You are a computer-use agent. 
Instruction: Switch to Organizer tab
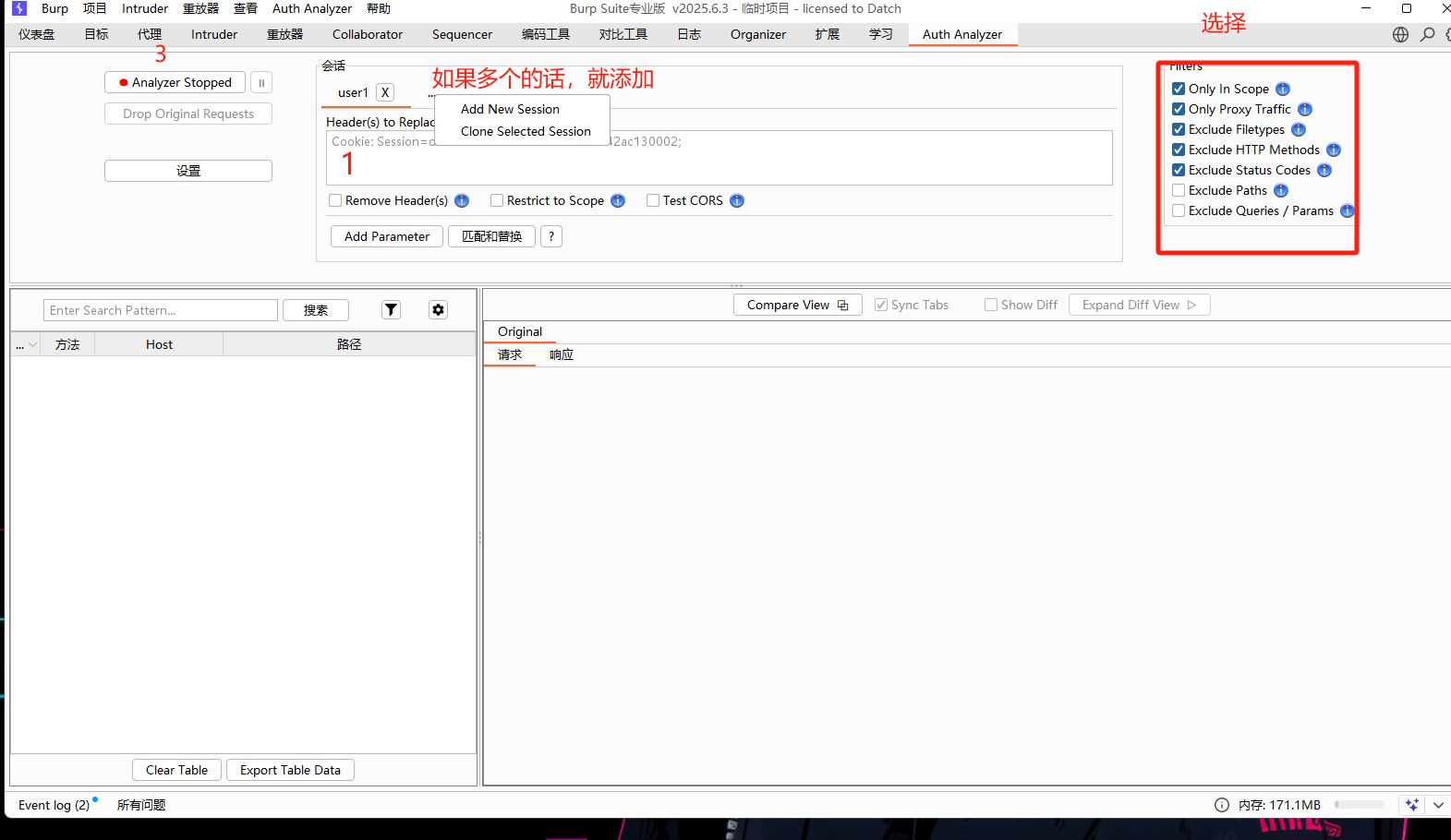coord(758,34)
